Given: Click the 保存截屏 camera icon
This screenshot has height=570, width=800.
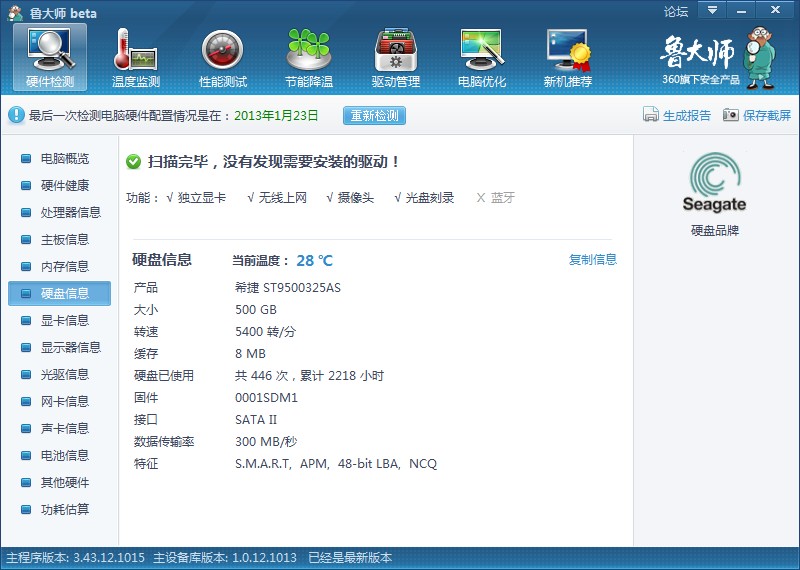Looking at the screenshot, I should (x=731, y=115).
